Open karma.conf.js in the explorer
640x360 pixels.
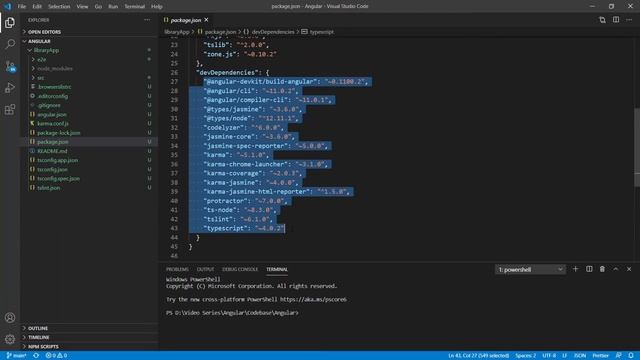click(x=89, y=123)
